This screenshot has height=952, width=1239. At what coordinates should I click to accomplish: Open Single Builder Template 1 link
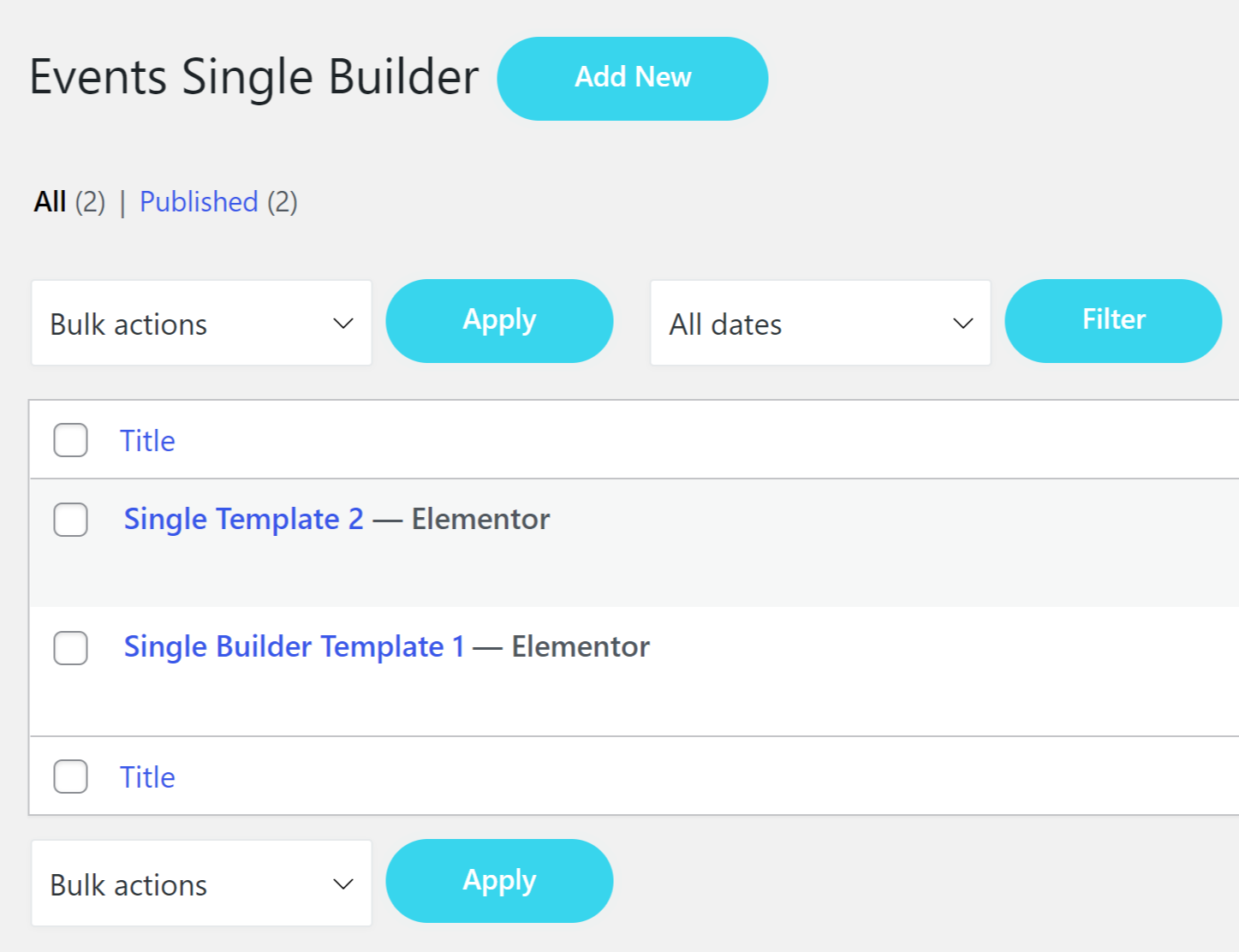point(295,646)
